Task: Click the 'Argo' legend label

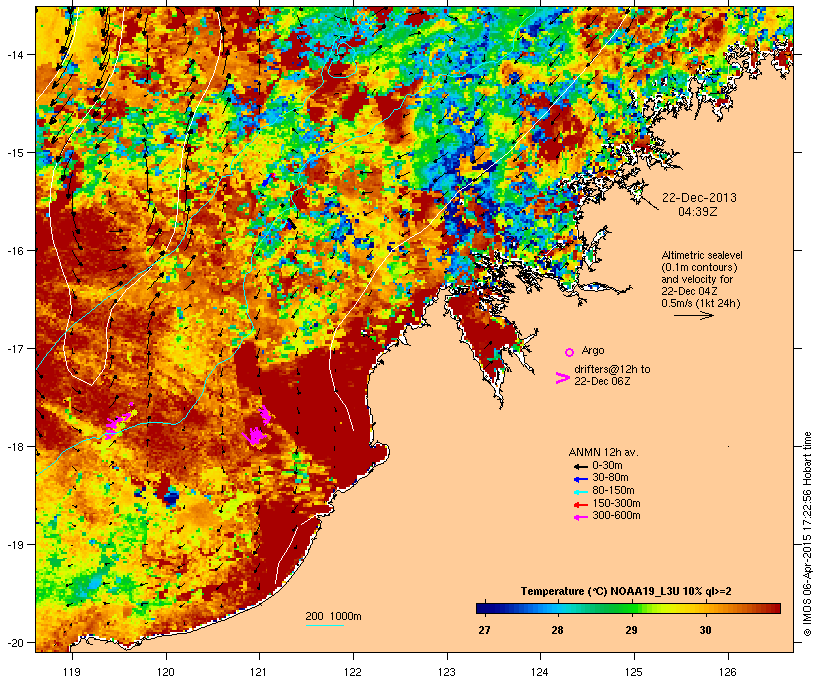Action: [593, 350]
